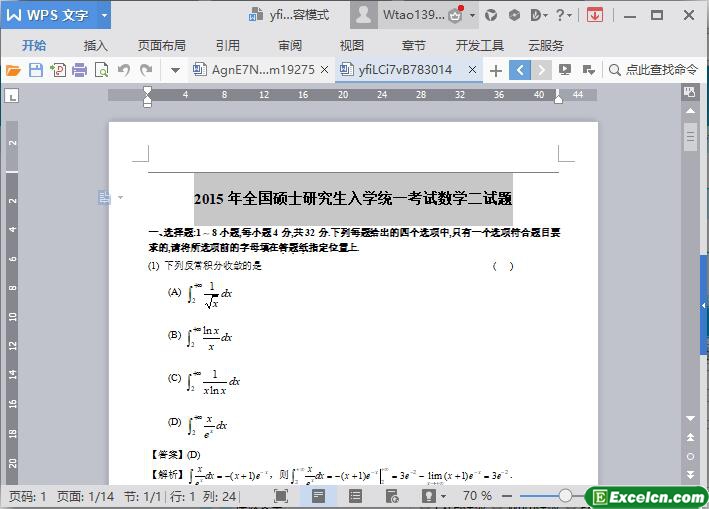Select the yfiLCi7vB783014 document tab
Viewport: 709px width, 509px height.
(x=396, y=70)
